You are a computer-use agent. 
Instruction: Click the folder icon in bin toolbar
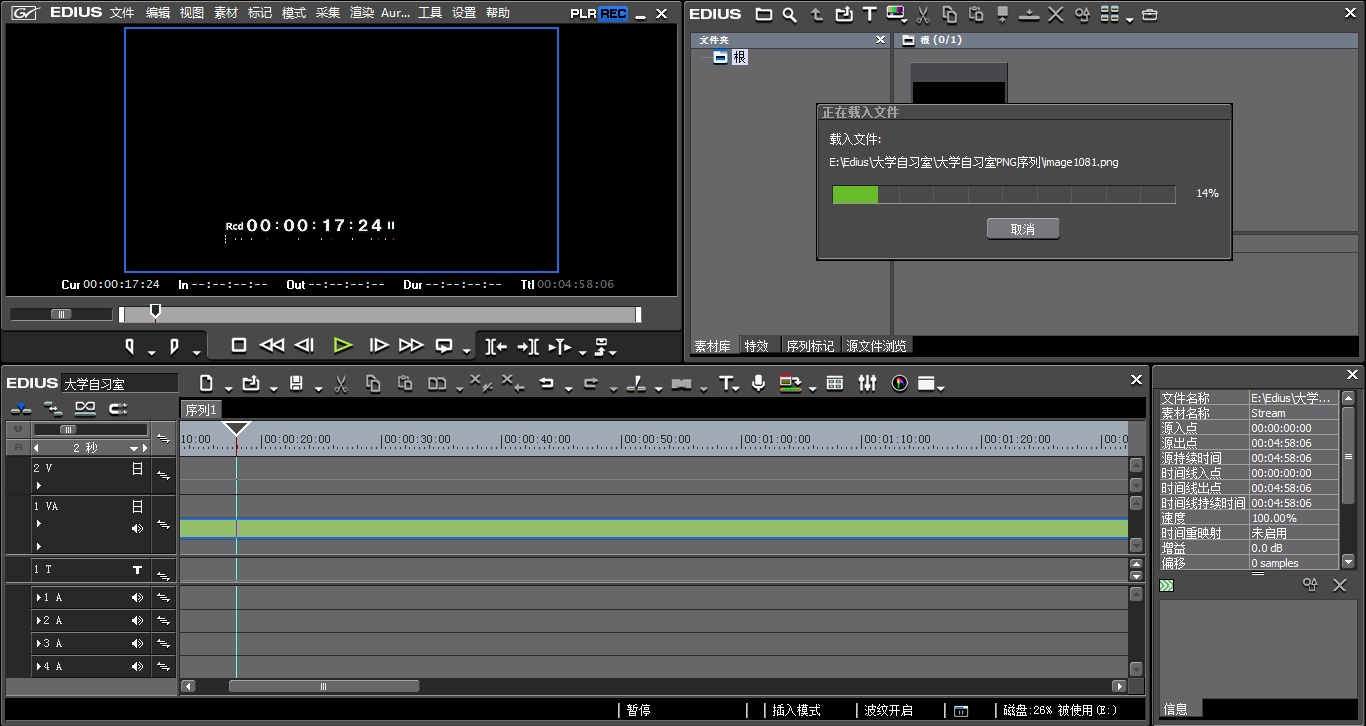[x=764, y=14]
